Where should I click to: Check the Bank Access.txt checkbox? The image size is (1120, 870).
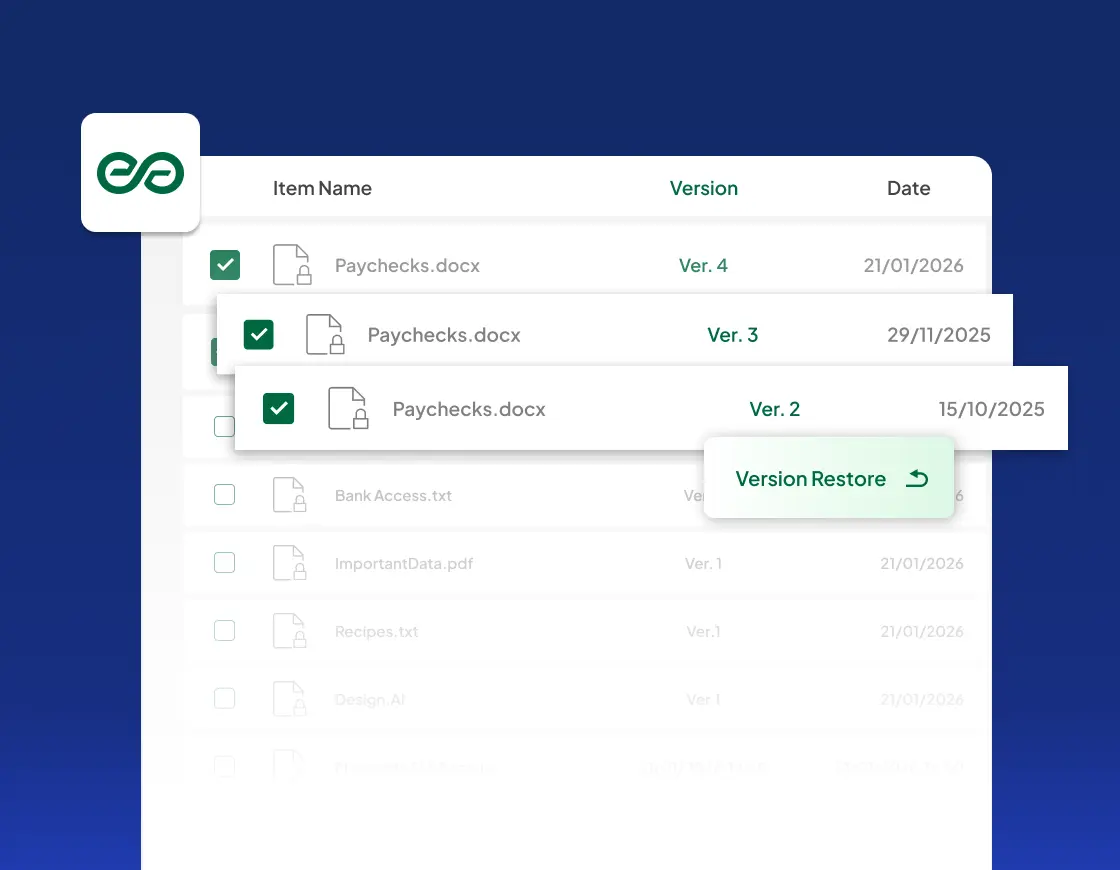pos(224,494)
